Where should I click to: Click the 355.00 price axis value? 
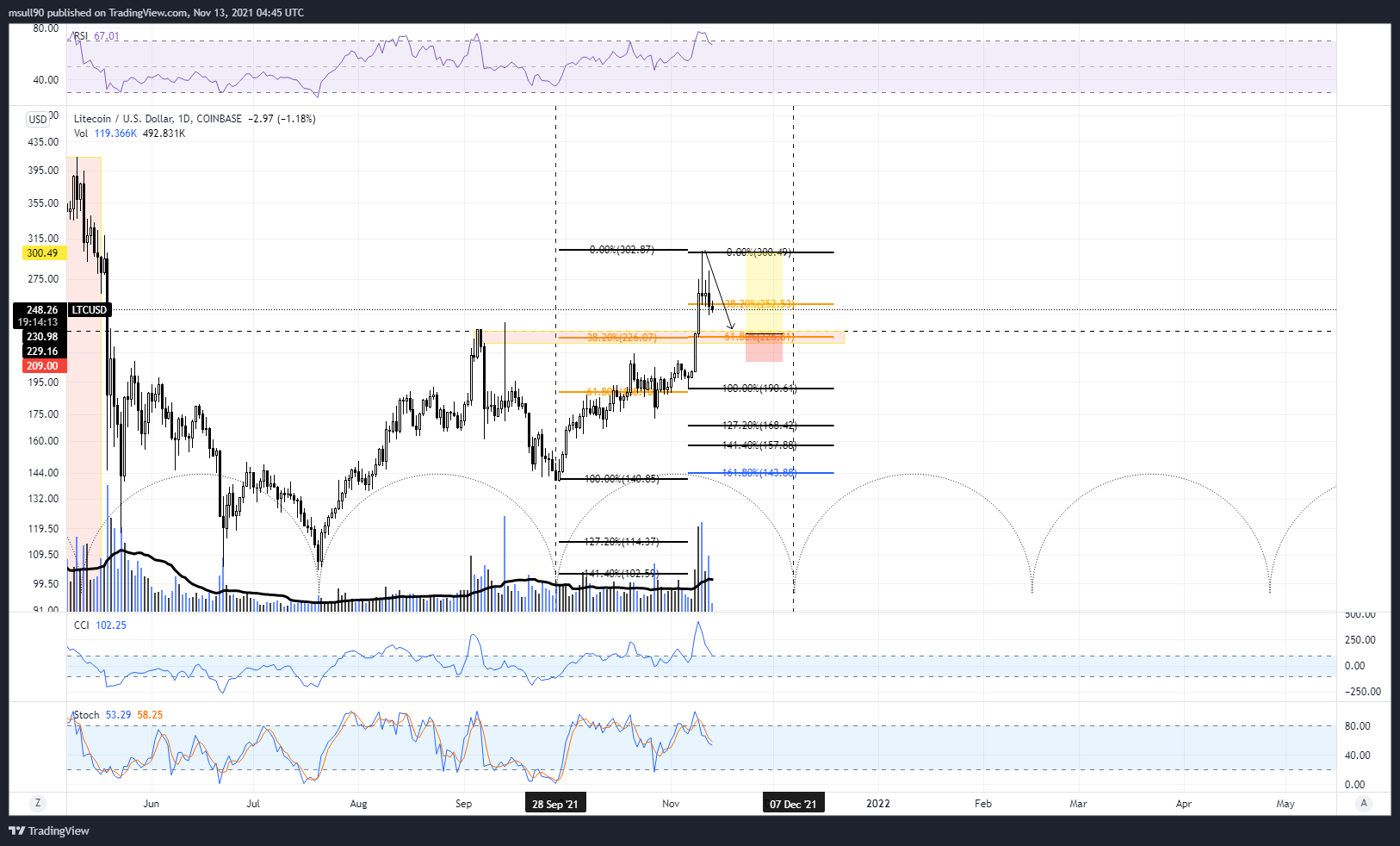pyautogui.click(x=43, y=203)
